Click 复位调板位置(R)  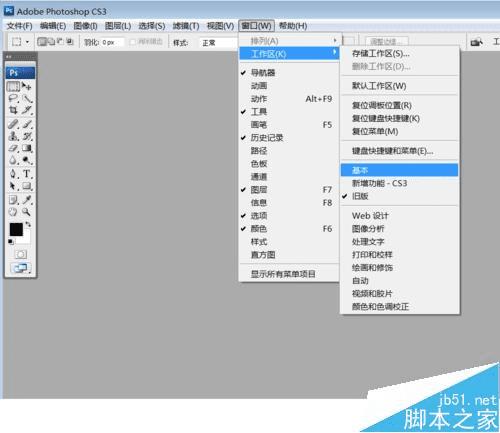click(399, 105)
